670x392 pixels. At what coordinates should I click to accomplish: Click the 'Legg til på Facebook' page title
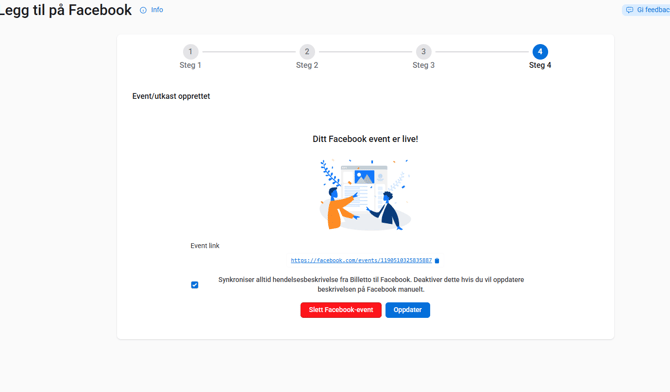[65, 10]
